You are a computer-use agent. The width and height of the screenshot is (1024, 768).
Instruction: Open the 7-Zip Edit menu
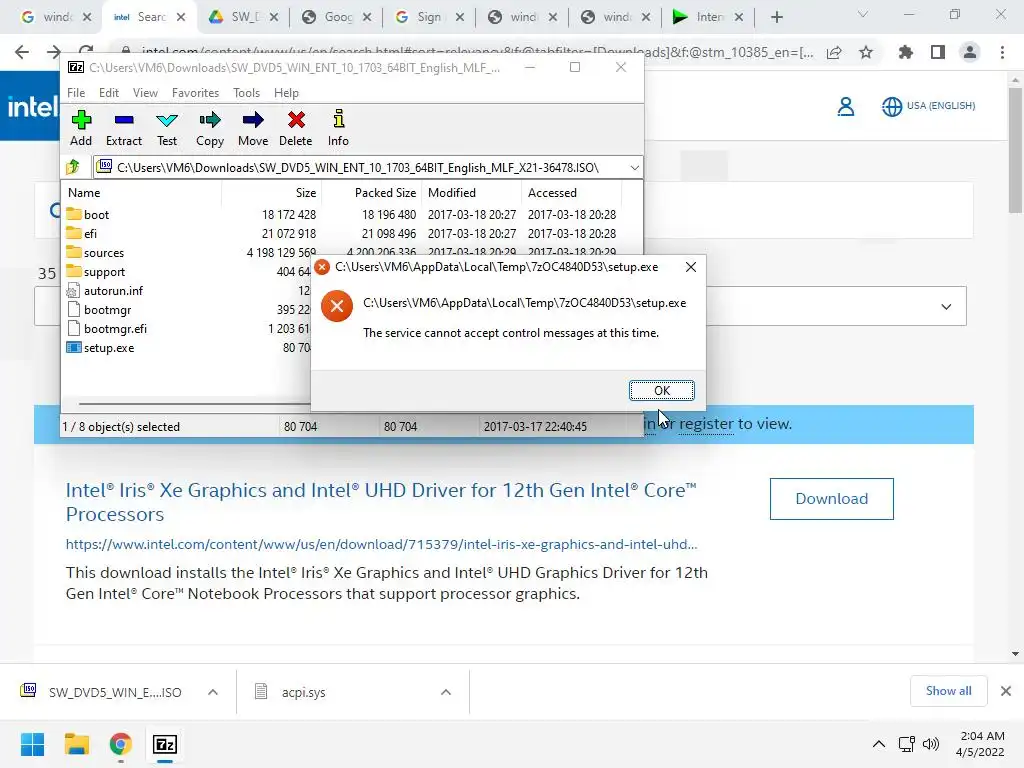tap(108, 93)
